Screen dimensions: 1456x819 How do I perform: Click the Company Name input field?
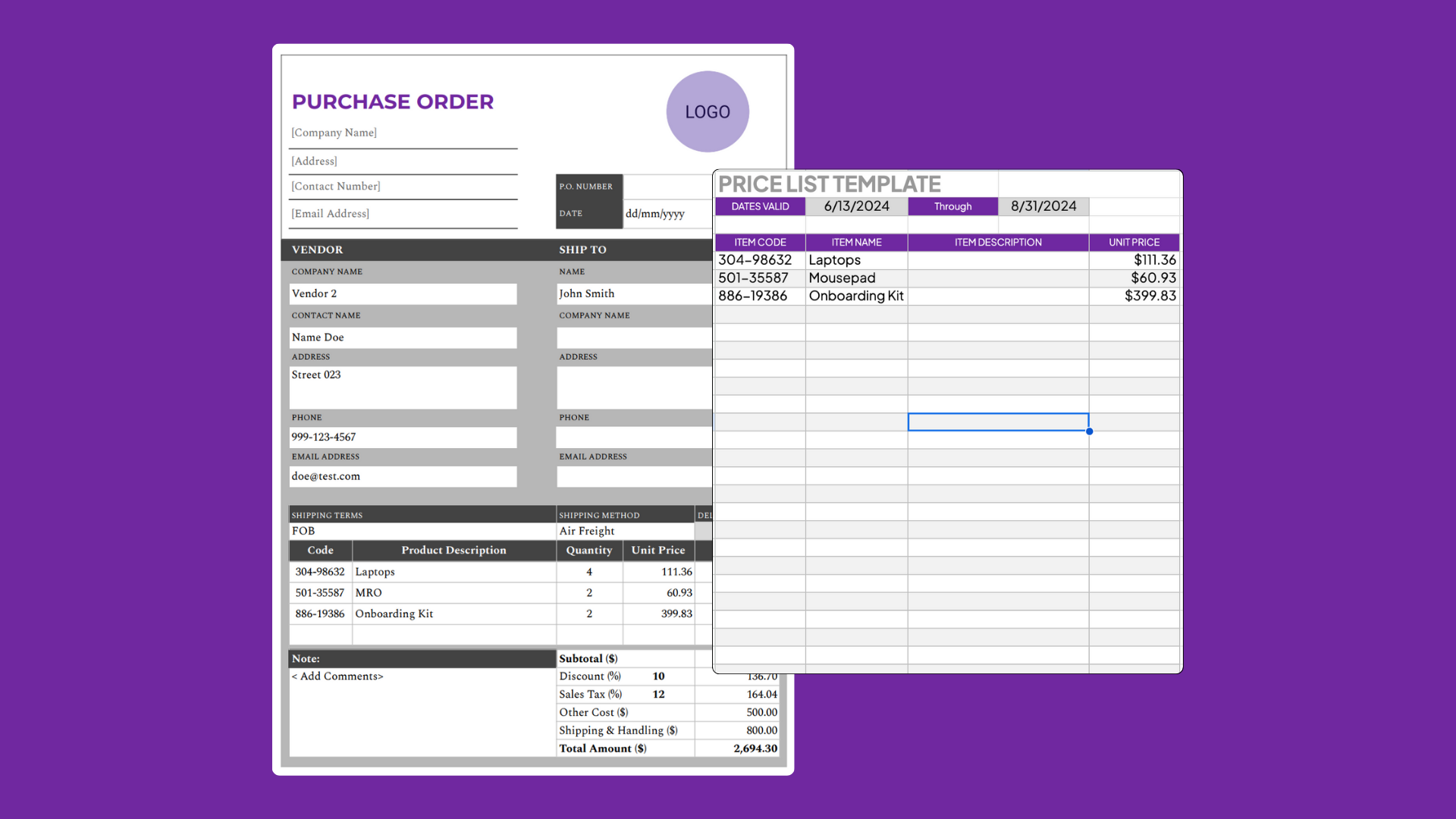403,133
